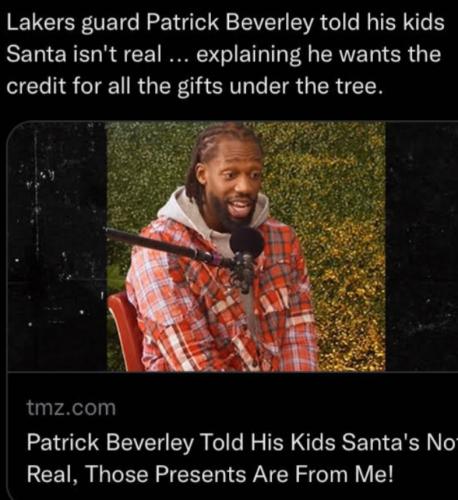Click the card footer area beside tmz.com

(287, 408)
